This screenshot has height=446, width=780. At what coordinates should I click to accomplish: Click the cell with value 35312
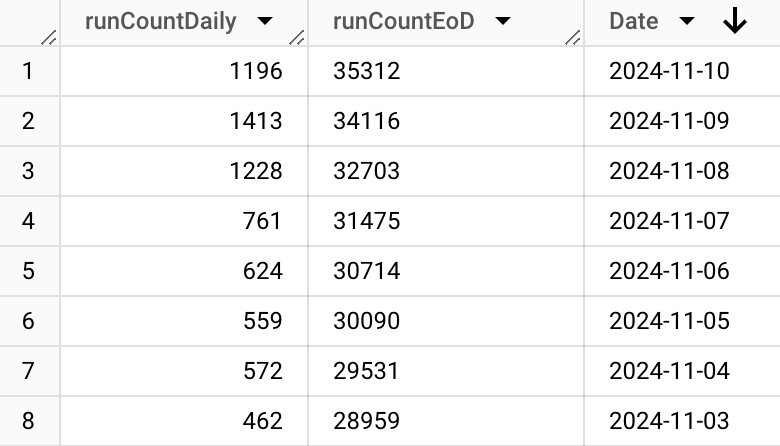click(446, 71)
